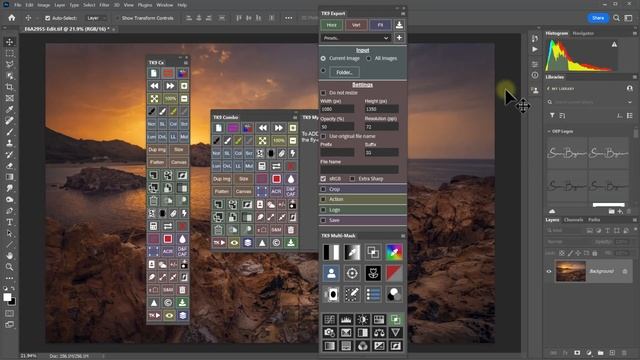Open the search icon beside Share

point(616,18)
